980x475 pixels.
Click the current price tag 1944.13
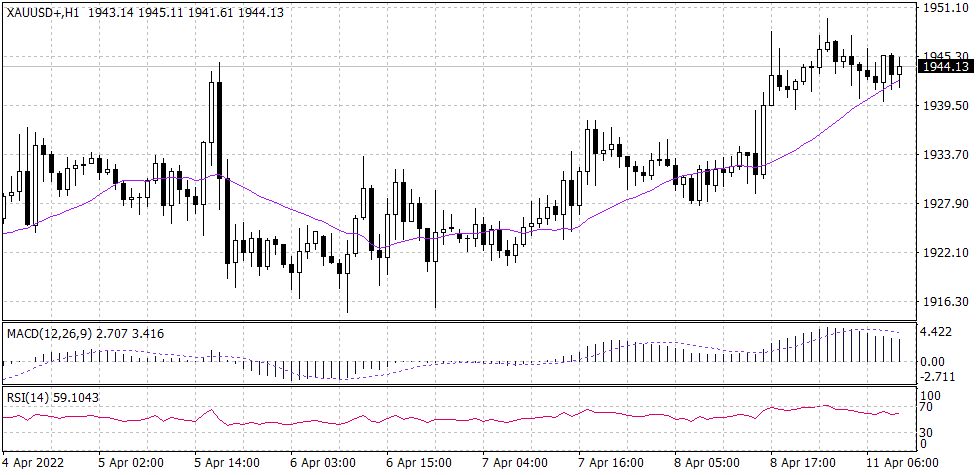pos(946,66)
